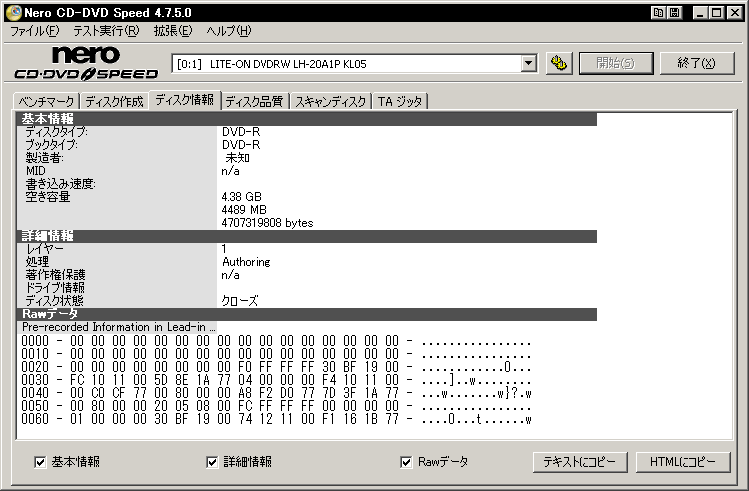Click the 開始(S) button
Image resolution: width=749 pixels, height=491 pixels.
[x=616, y=63]
